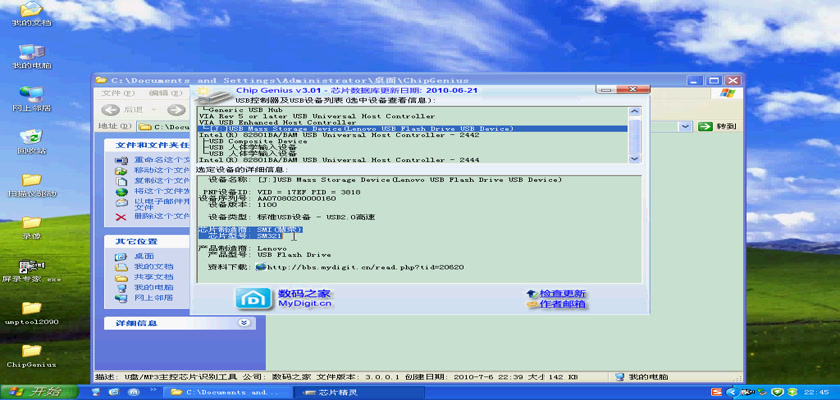This screenshot has width=840, height=400.
Task: Click the 转到 go button in Explorer
Action: point(718,126)
